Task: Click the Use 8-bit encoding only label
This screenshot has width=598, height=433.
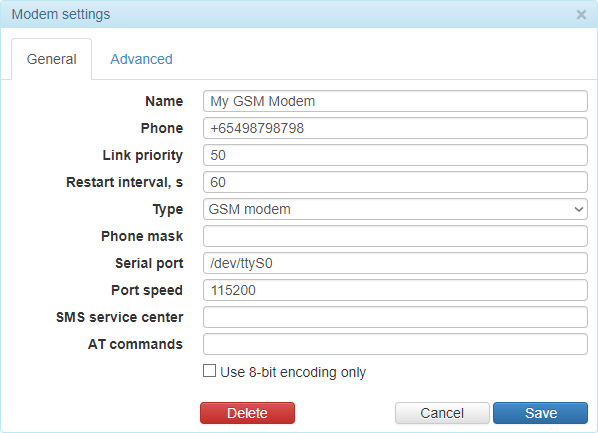Action: (293, 372)
